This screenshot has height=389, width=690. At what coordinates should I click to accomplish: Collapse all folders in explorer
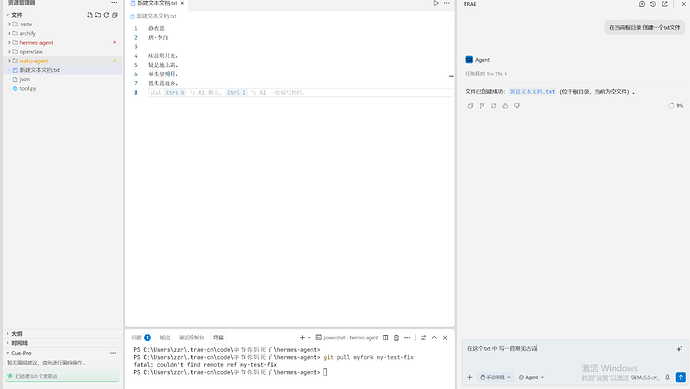tap(114, 15)
